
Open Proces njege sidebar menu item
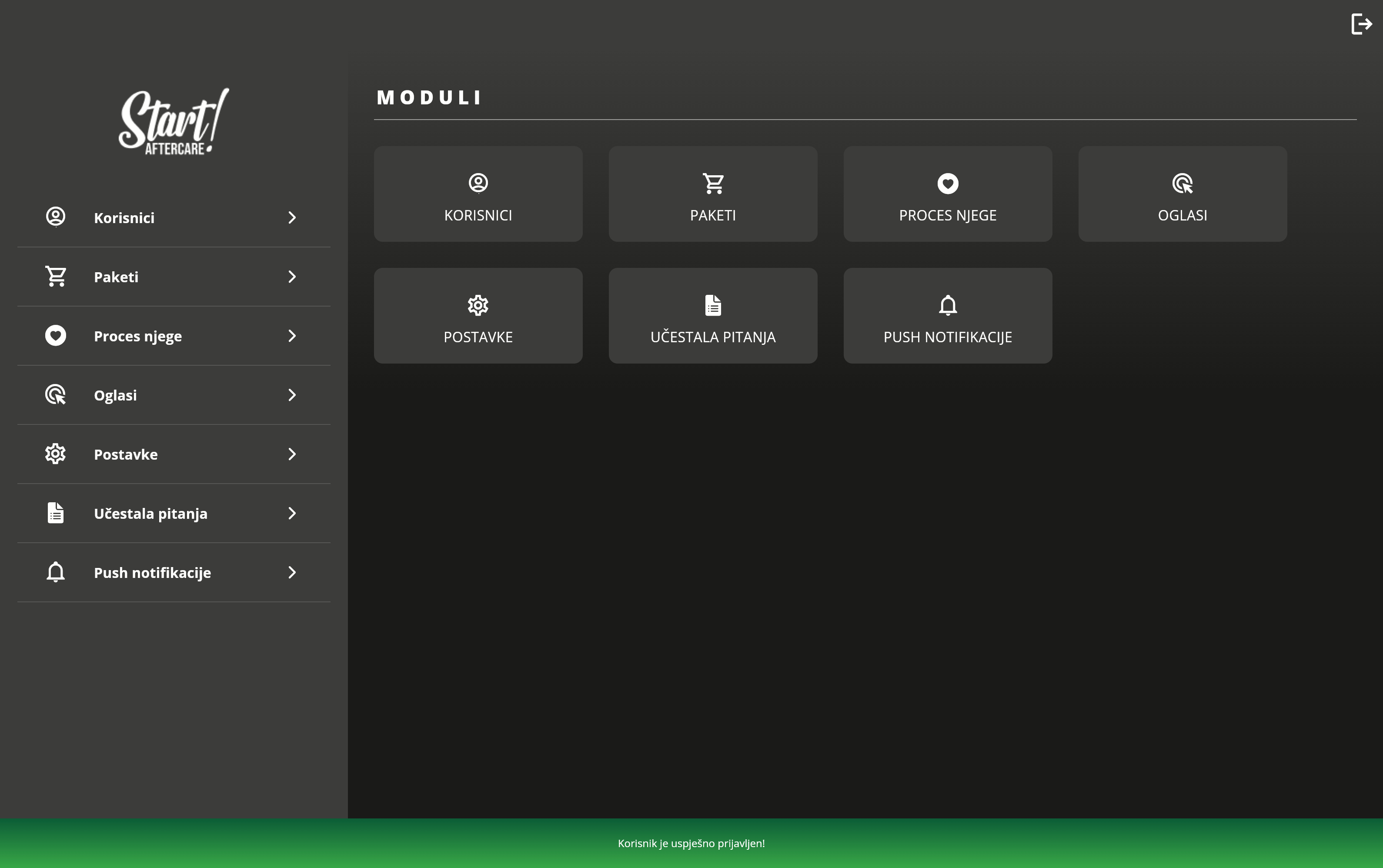(x=138, y=337)
